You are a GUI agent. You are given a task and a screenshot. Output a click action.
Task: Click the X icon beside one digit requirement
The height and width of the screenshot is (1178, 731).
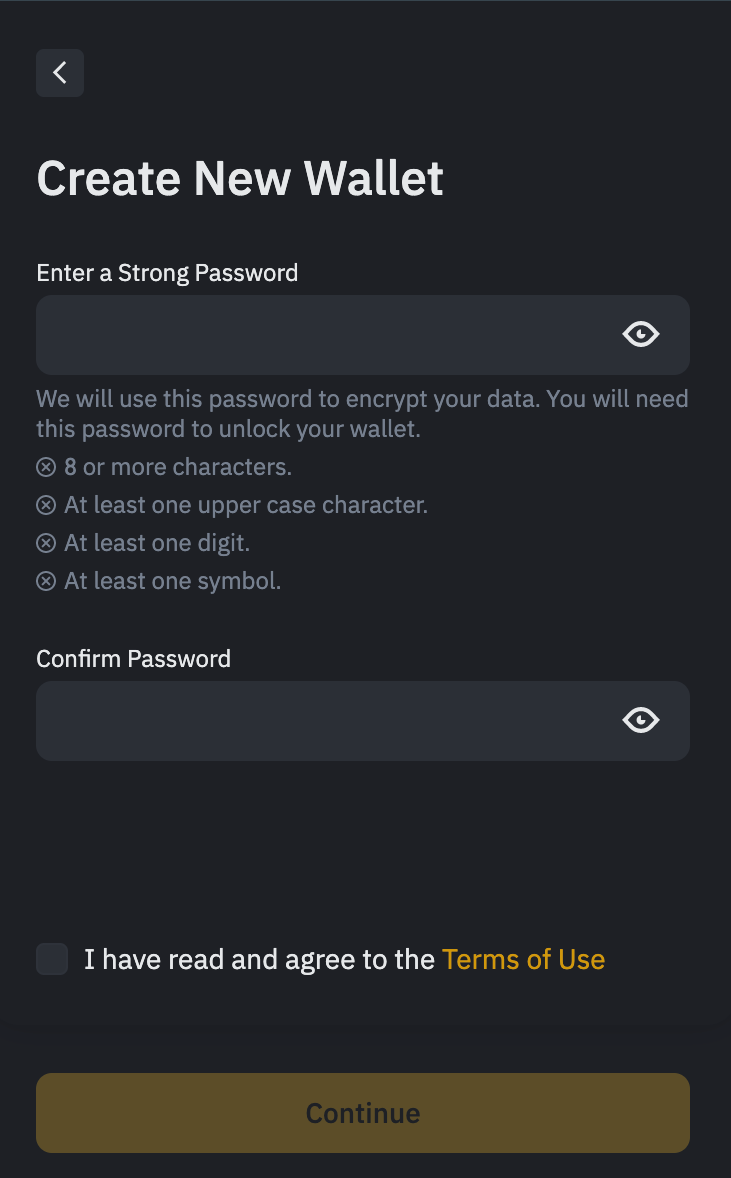(x=46, y=543)
